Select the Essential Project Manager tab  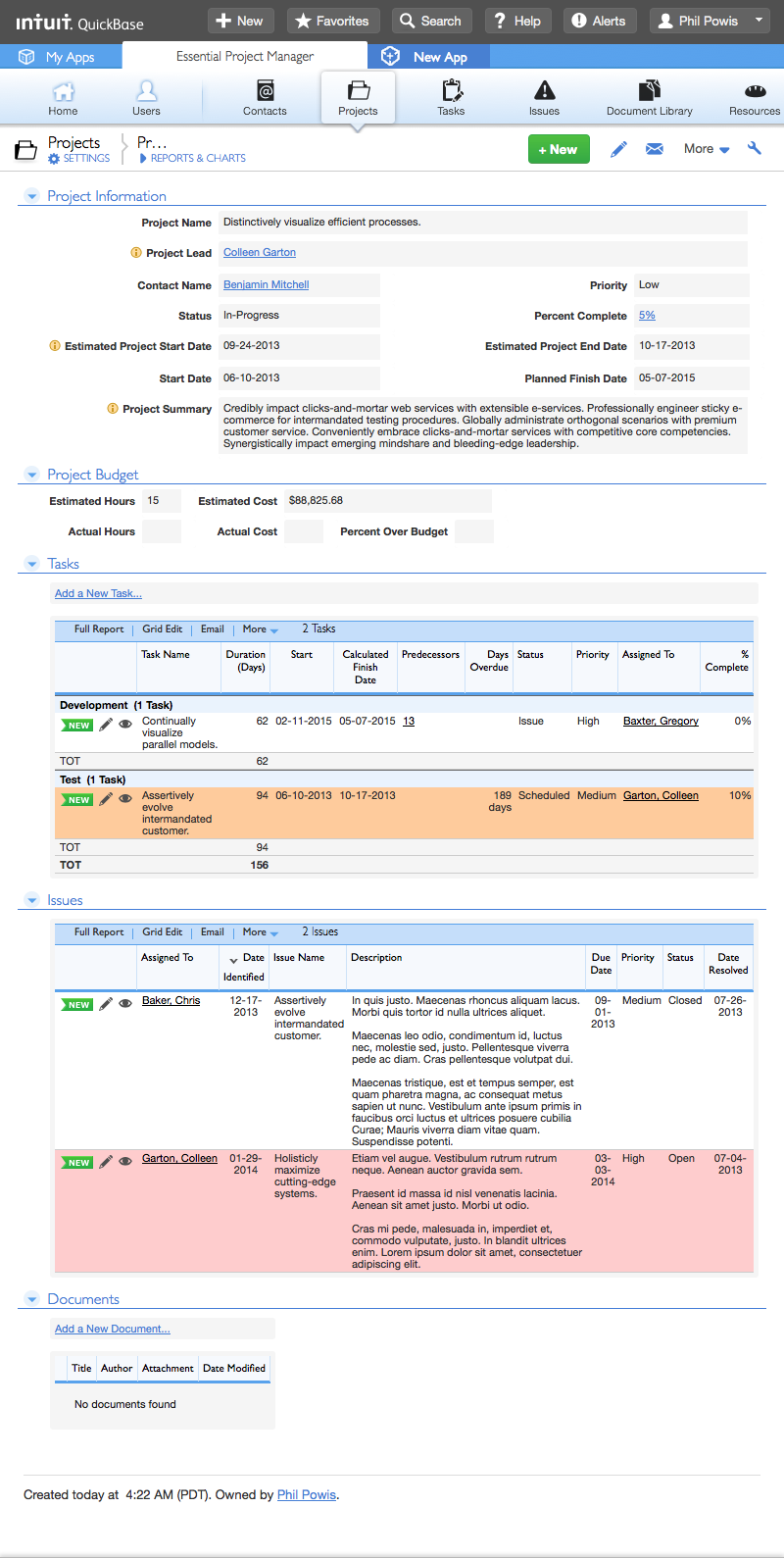pyautogui.click(x=245, y=57)
